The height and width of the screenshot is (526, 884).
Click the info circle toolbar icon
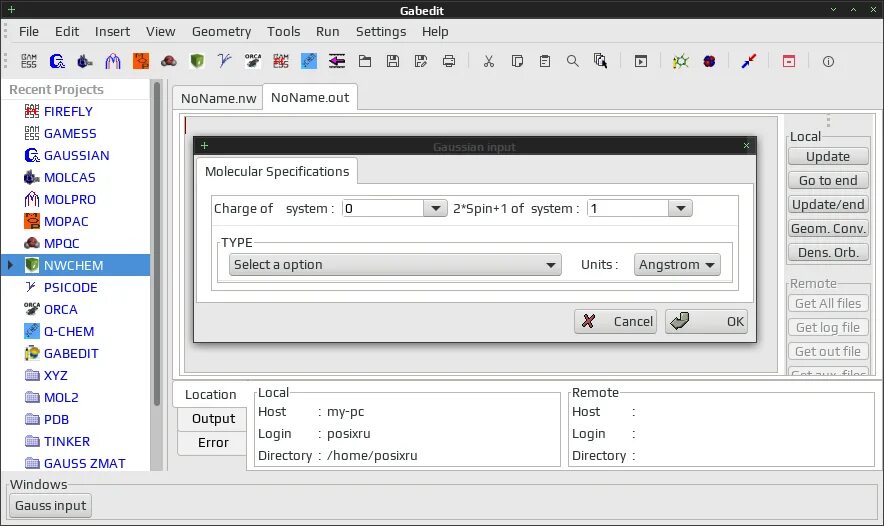pyautogui.click(x=828, y=61)
